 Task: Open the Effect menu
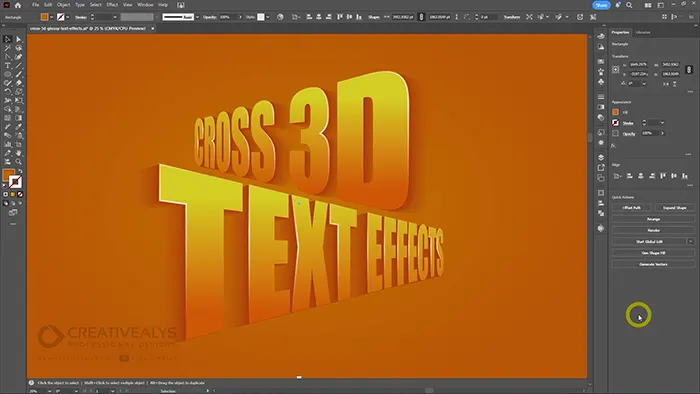point(112,5)
